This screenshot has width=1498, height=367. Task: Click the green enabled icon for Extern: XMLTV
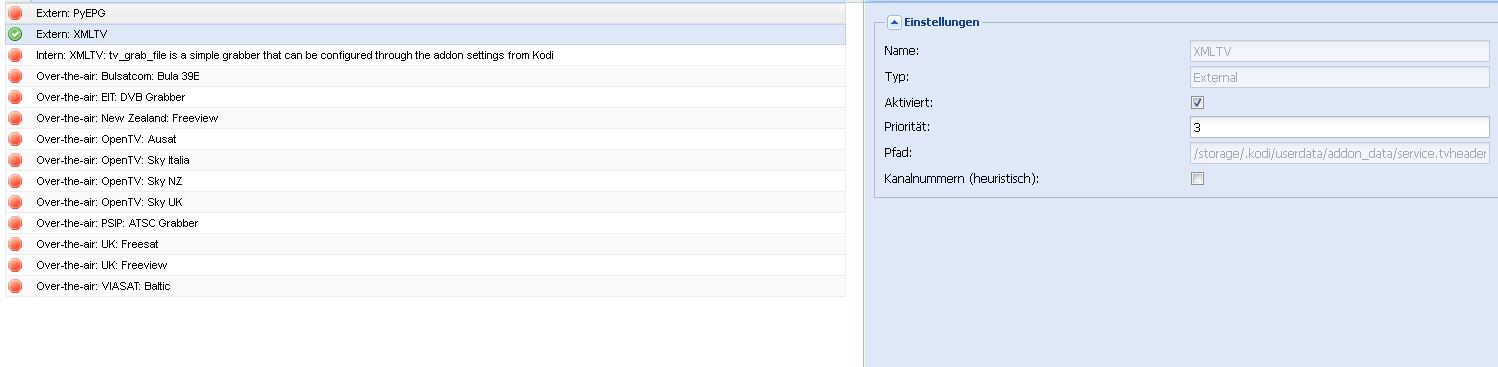click(15, 34)
